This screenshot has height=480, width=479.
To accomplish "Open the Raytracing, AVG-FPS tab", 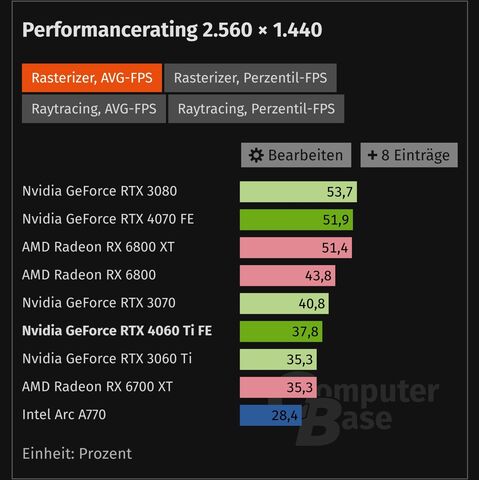I will (x=94, y=109).
